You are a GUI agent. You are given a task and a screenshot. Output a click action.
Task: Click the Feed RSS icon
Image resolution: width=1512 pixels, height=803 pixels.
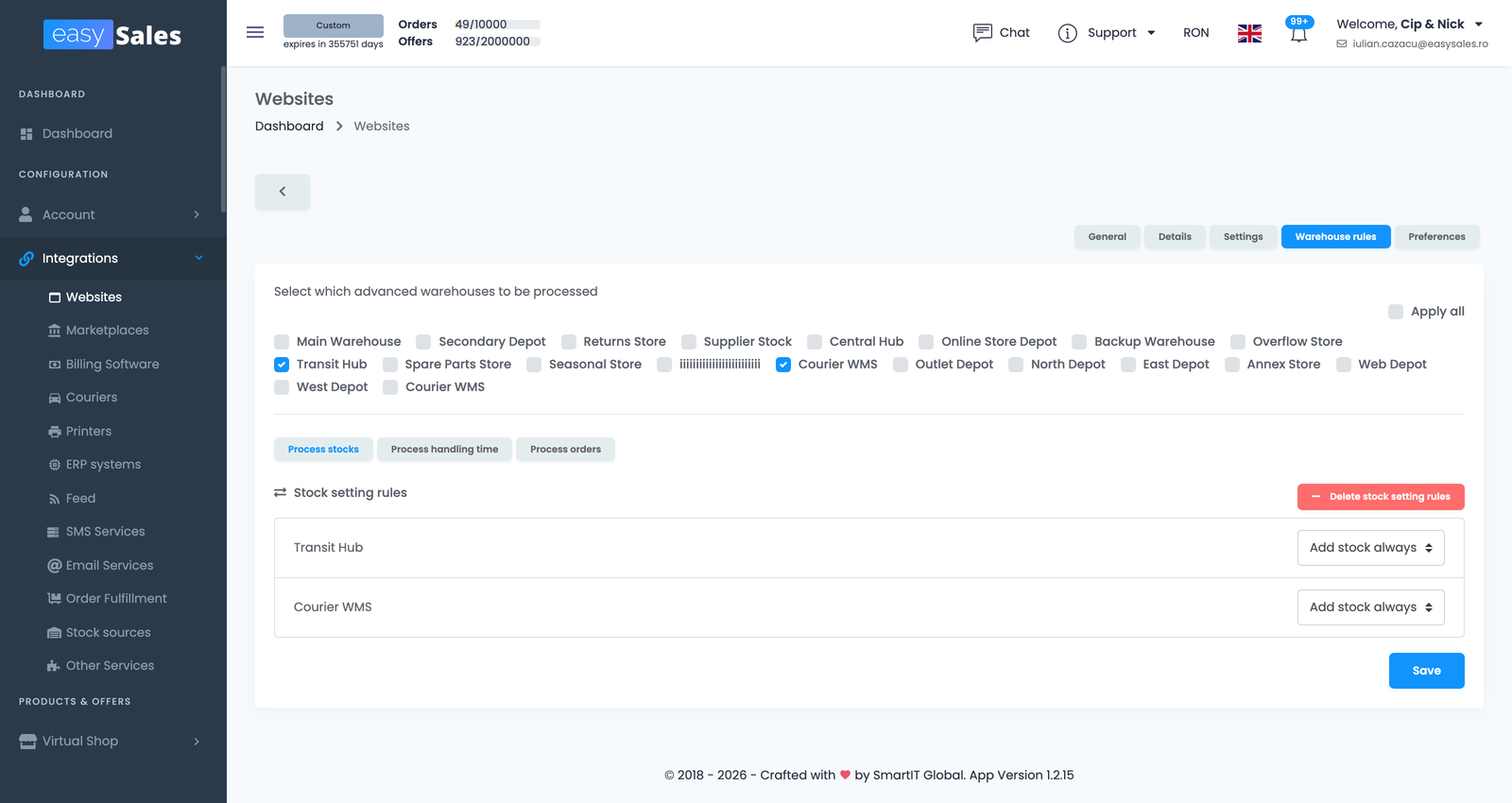pyautogui.click(x=55, y=499)
